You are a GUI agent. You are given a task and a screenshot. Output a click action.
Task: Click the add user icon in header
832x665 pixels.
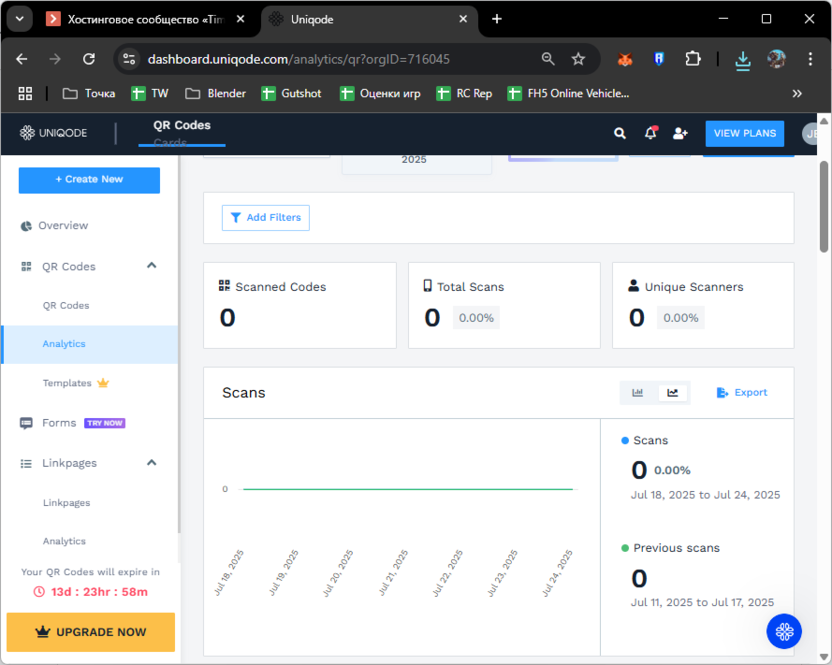(x=680, y=133)
